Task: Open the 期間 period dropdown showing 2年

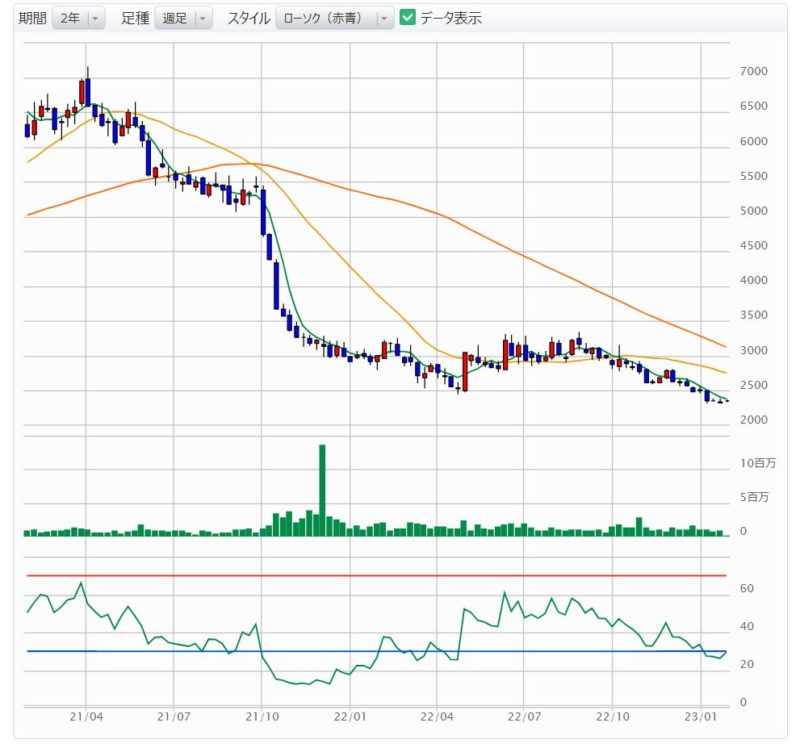Action: [x=79, y=18]
